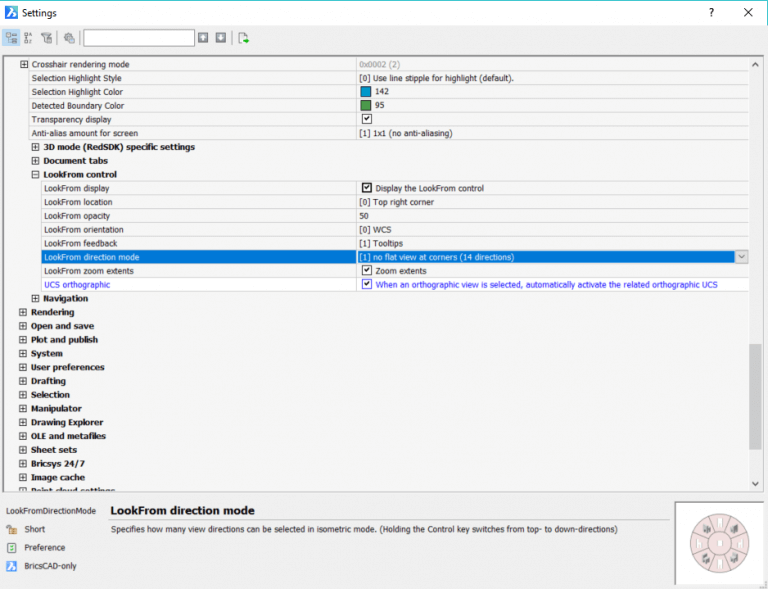The width and height of the screenshot is (768, 589).
Task: Open LookFrom direction mode dropdown arrow
Action: coord(742,257)
